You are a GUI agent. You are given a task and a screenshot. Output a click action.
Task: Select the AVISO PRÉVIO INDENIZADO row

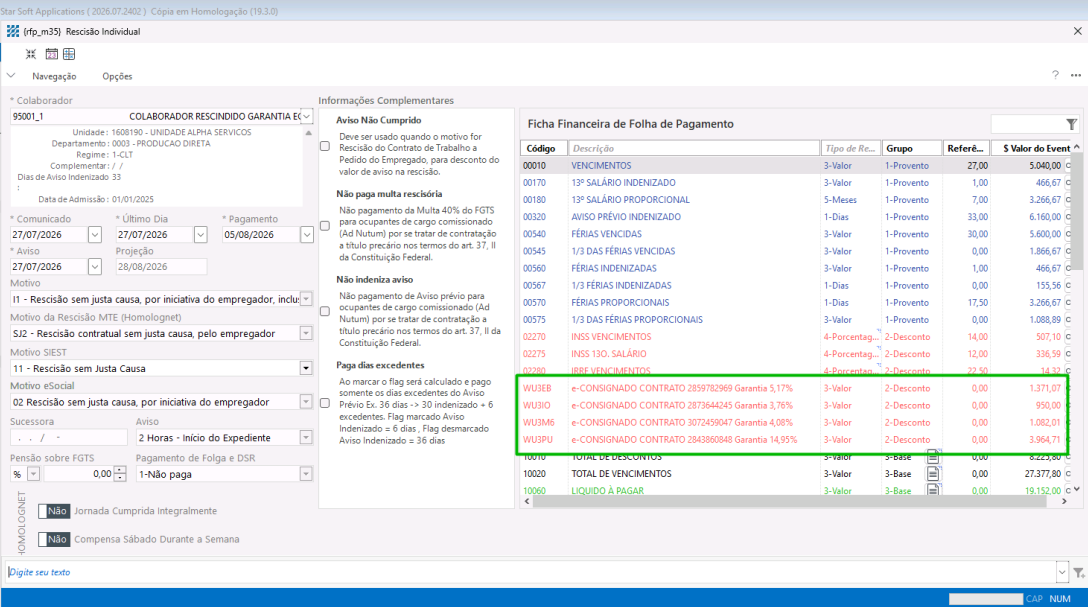796,217
